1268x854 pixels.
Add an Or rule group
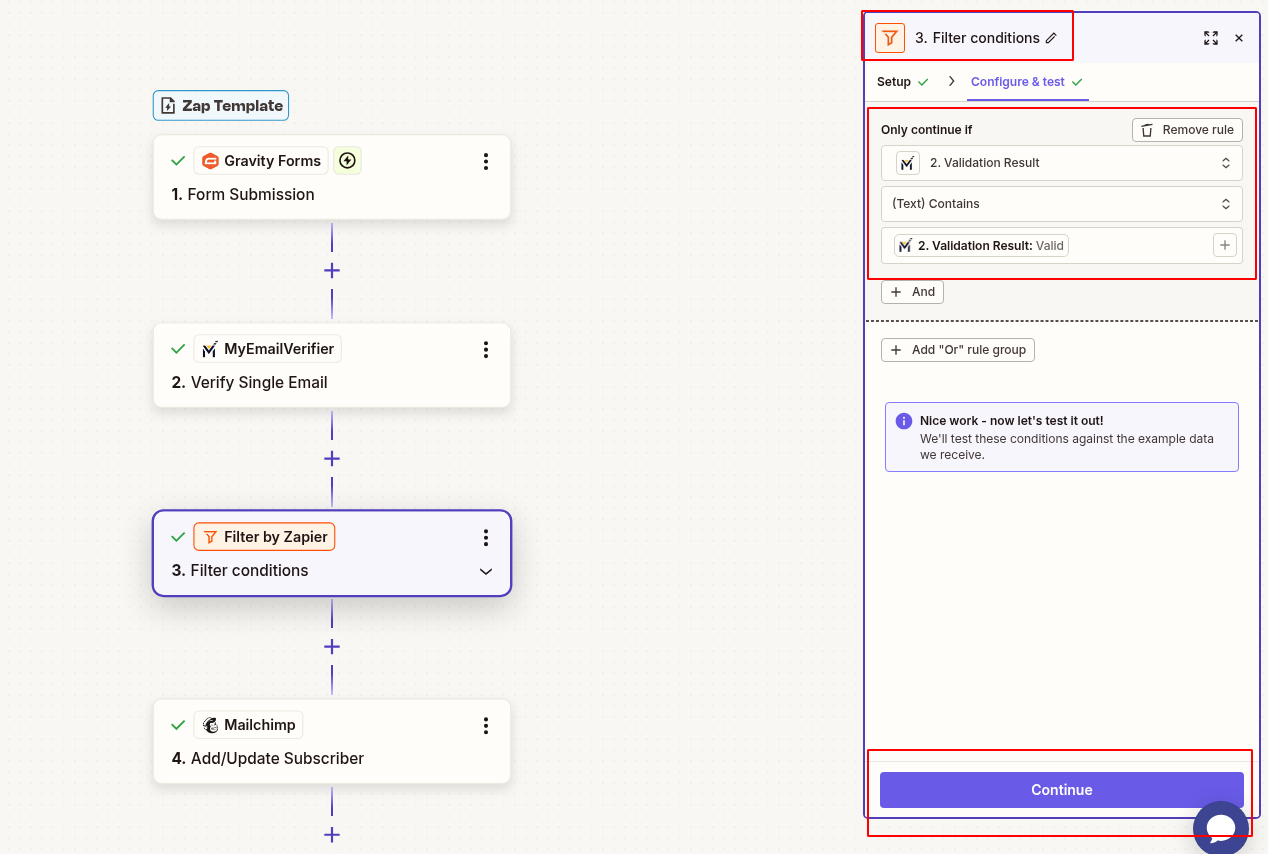(957, 350)
